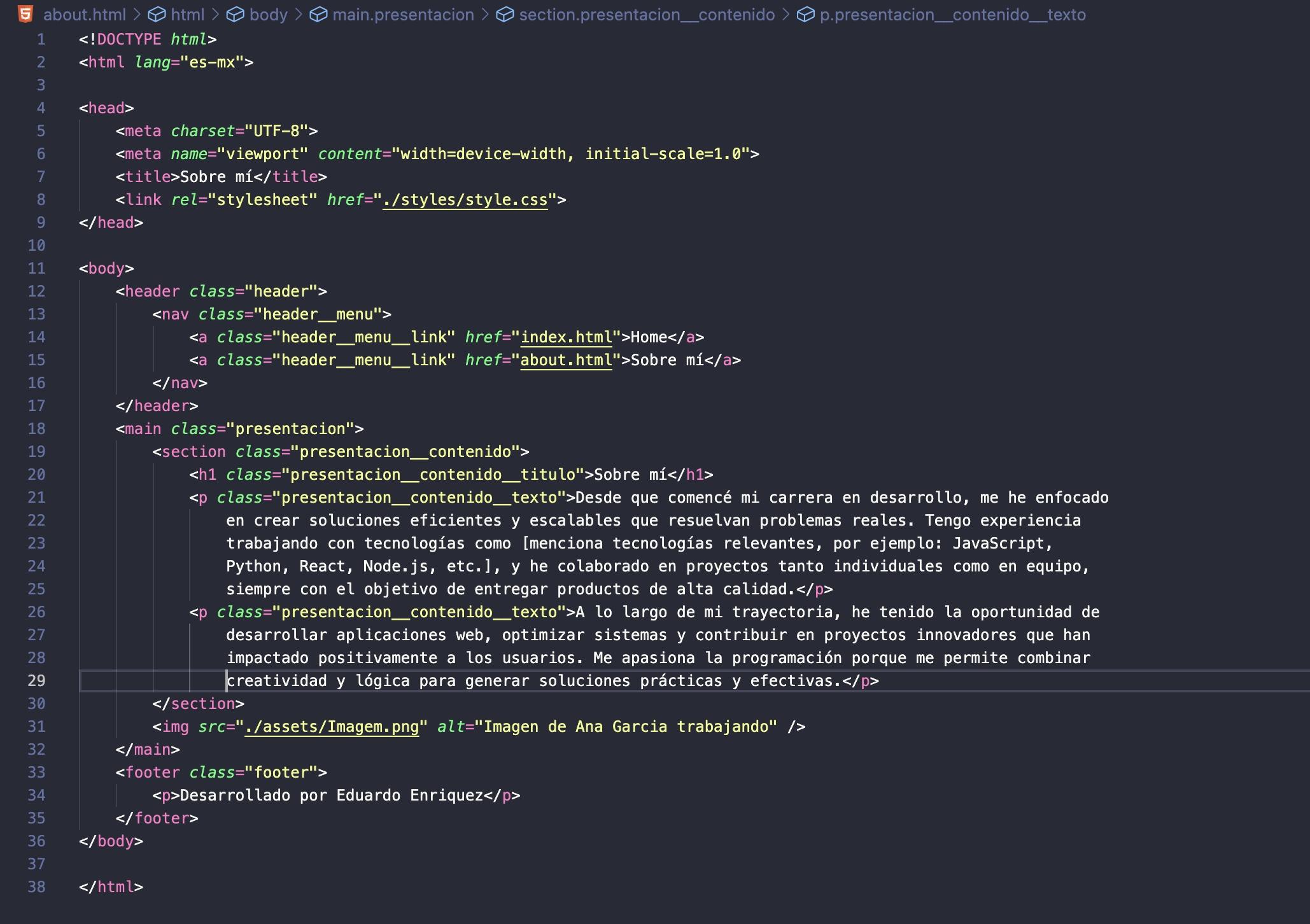The height and width of the screenshot is (924, 1310).
Task: Click nav class="header__menu" tag
Action: coord(272,314)
